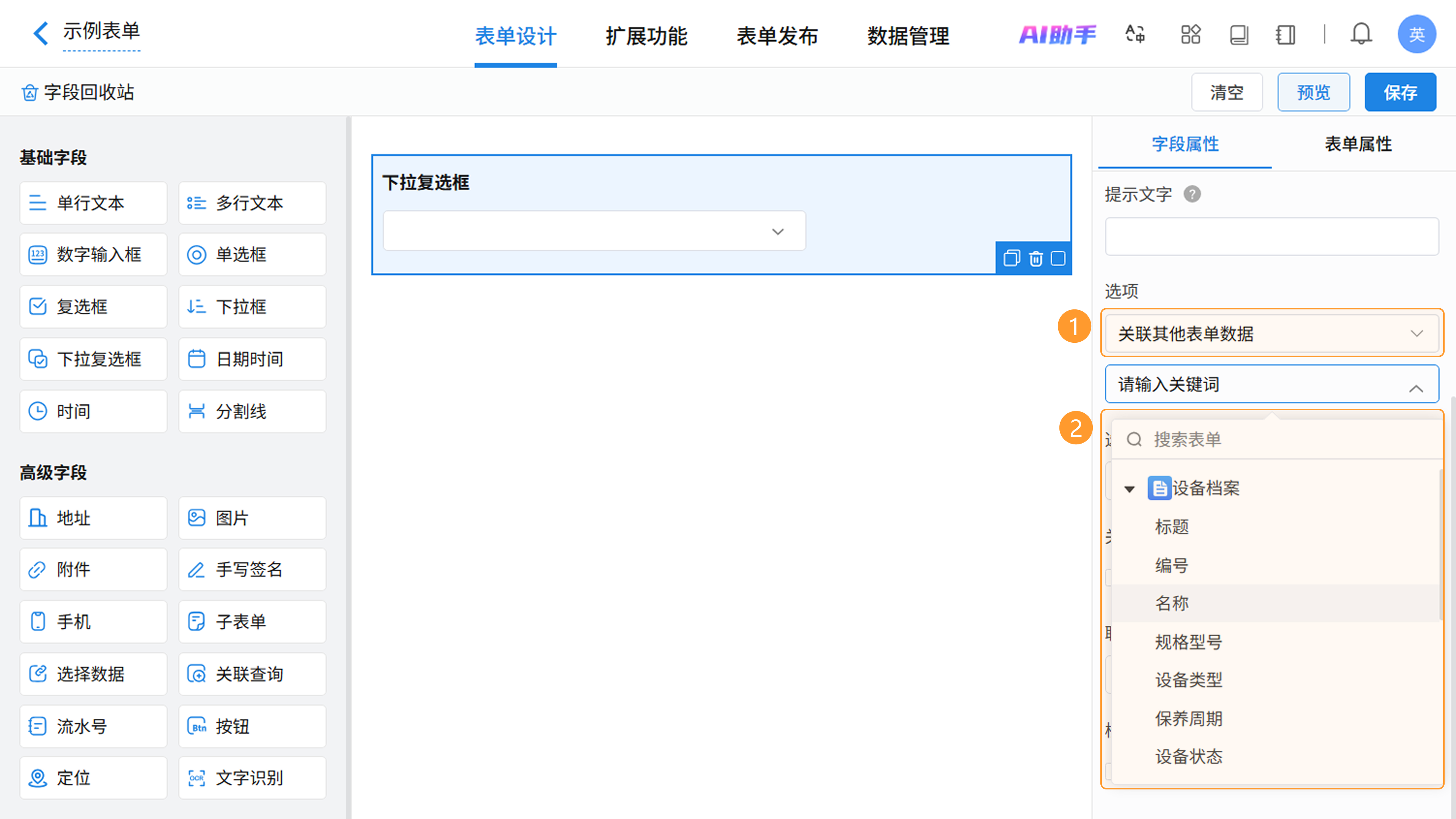Click the notification bell icon

(1361, 35)
